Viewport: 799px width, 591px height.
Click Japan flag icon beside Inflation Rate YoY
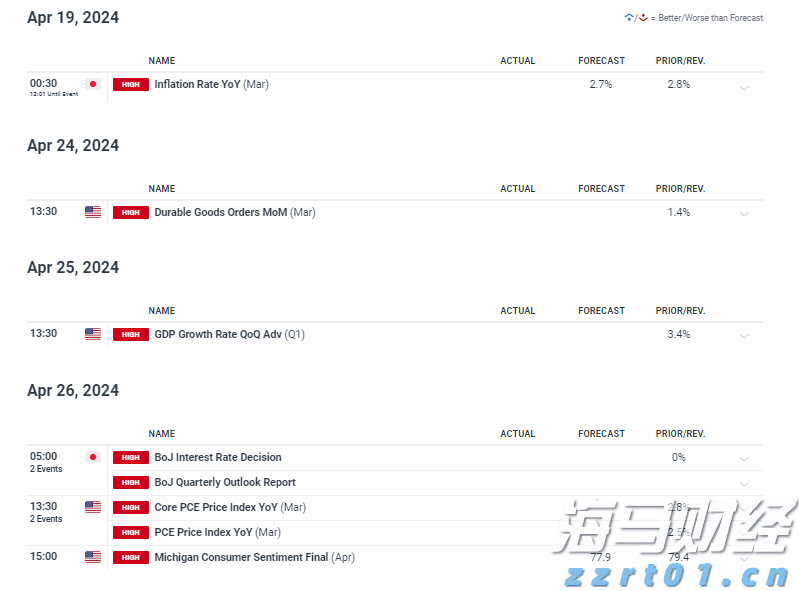pos(93,85)
